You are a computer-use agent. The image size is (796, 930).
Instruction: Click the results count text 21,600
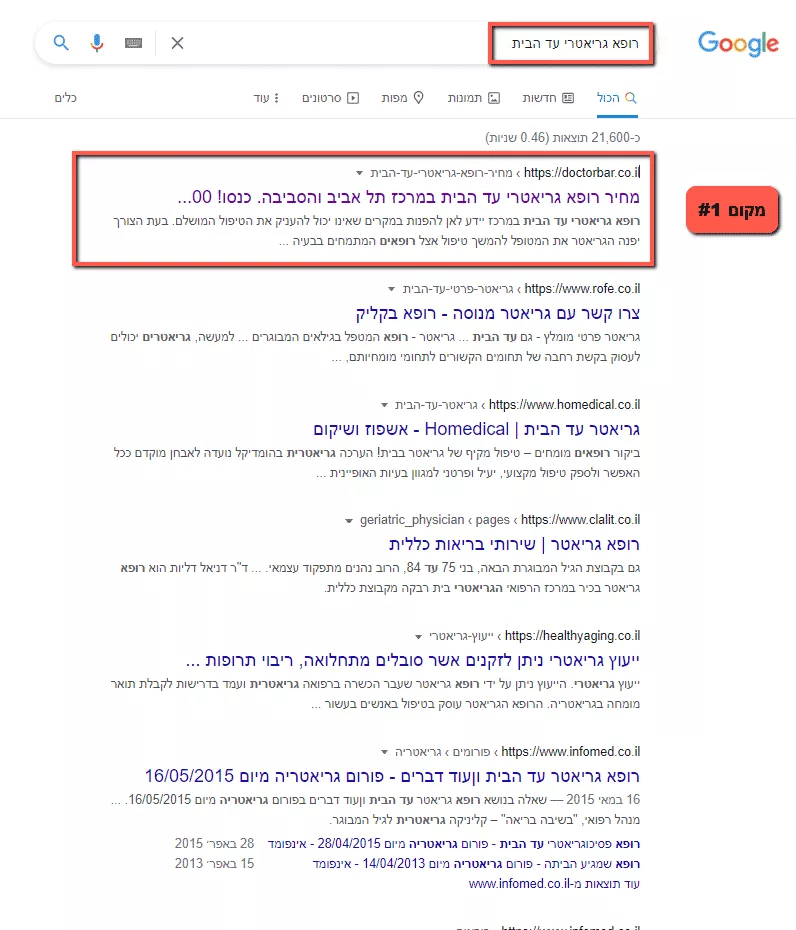pos(562,138)
